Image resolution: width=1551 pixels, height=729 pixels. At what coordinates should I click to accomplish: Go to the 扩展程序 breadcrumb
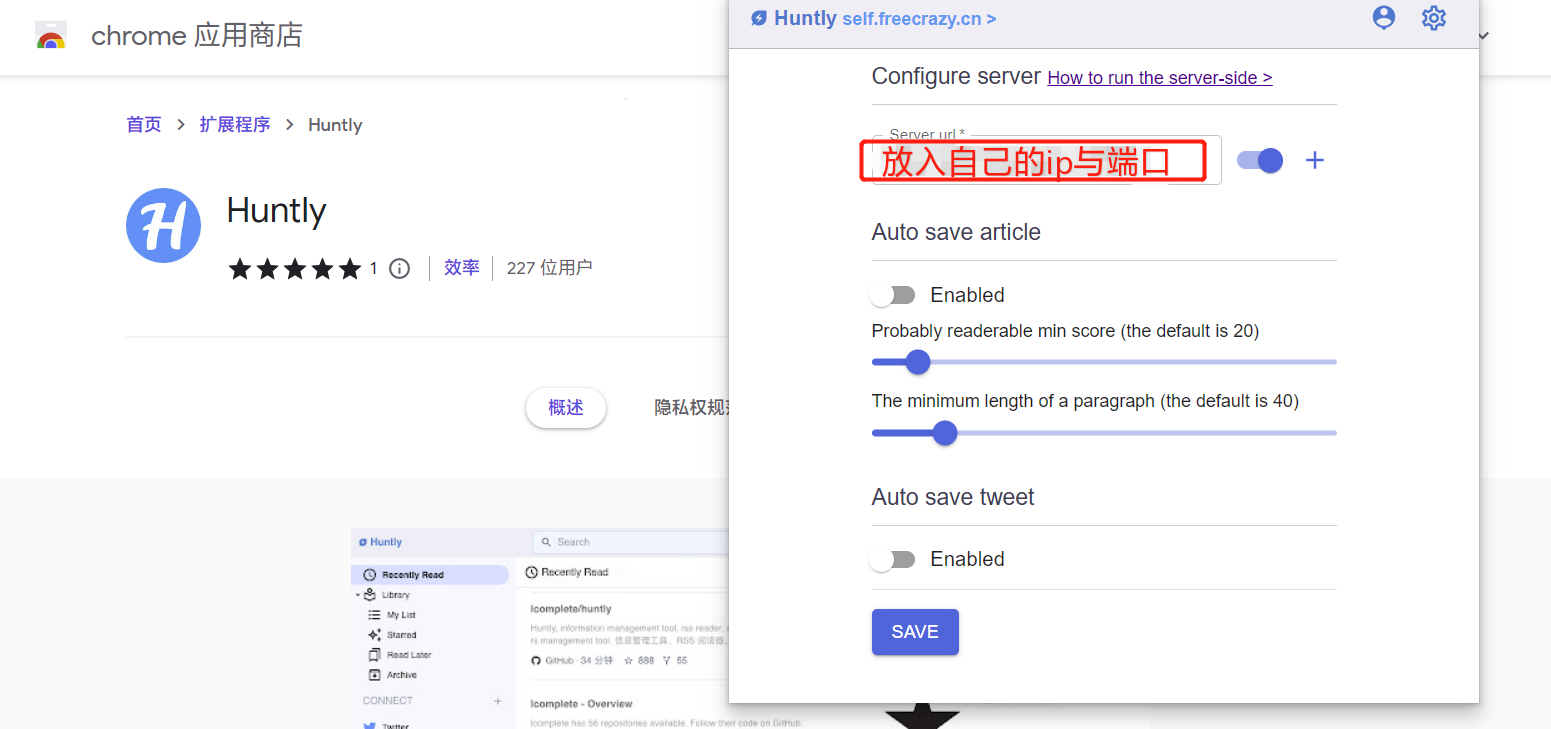(x=235, y=125)
